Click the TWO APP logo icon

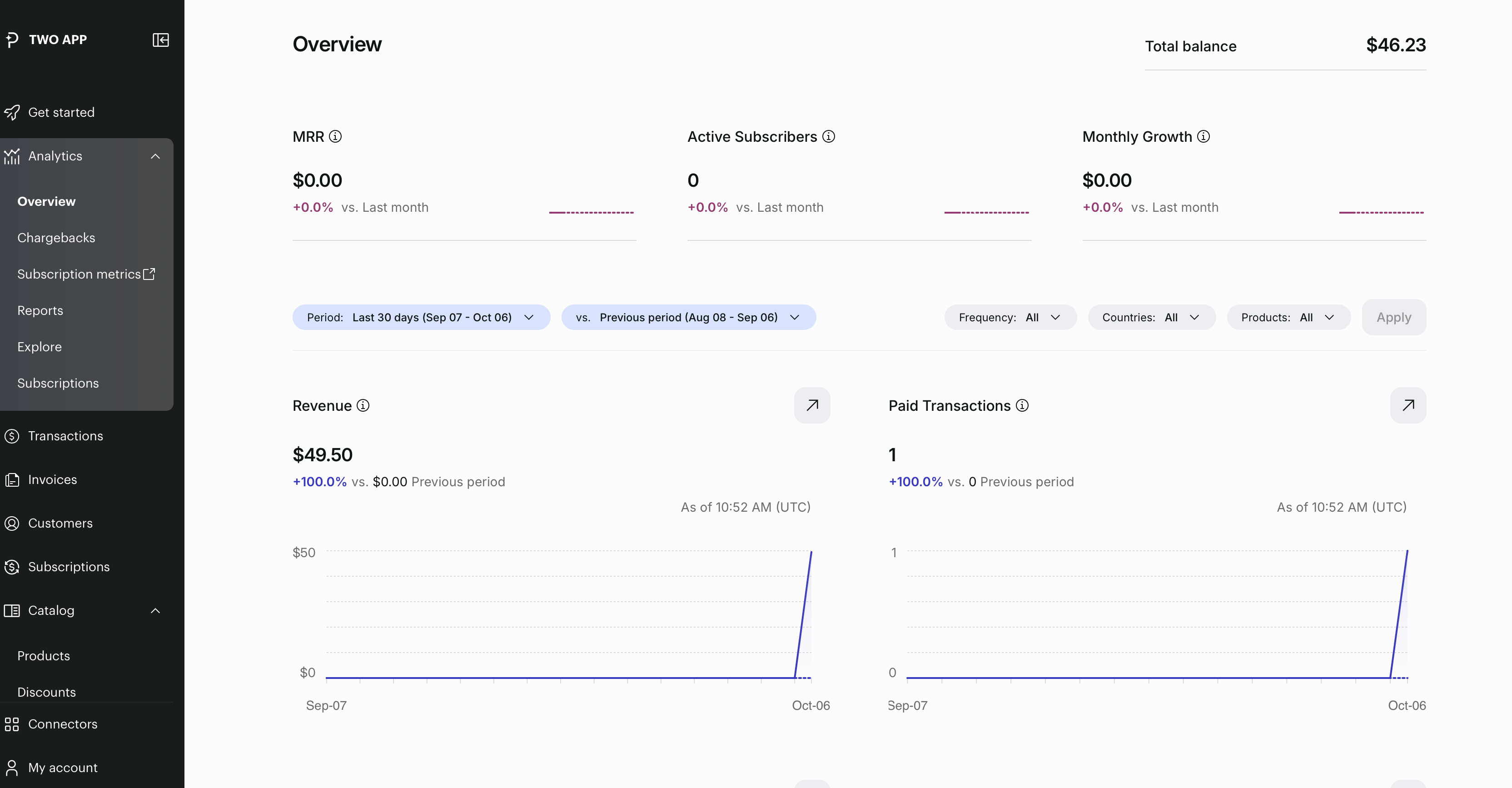click(x=12, y=40)
